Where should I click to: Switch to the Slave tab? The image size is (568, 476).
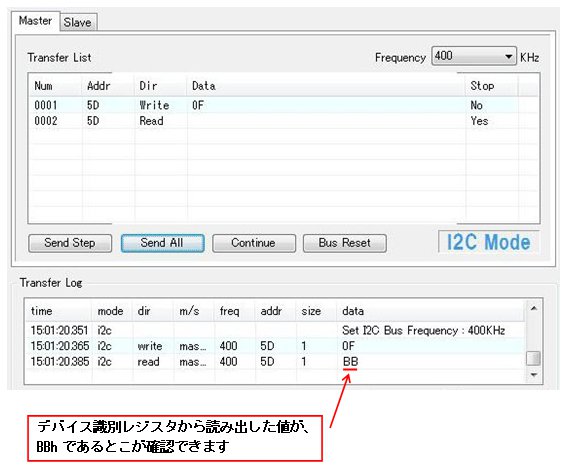pos(78,22)
